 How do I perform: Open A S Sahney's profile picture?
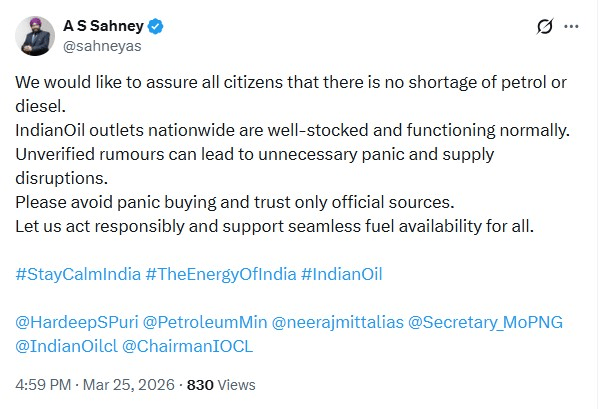tap(35, 36)
